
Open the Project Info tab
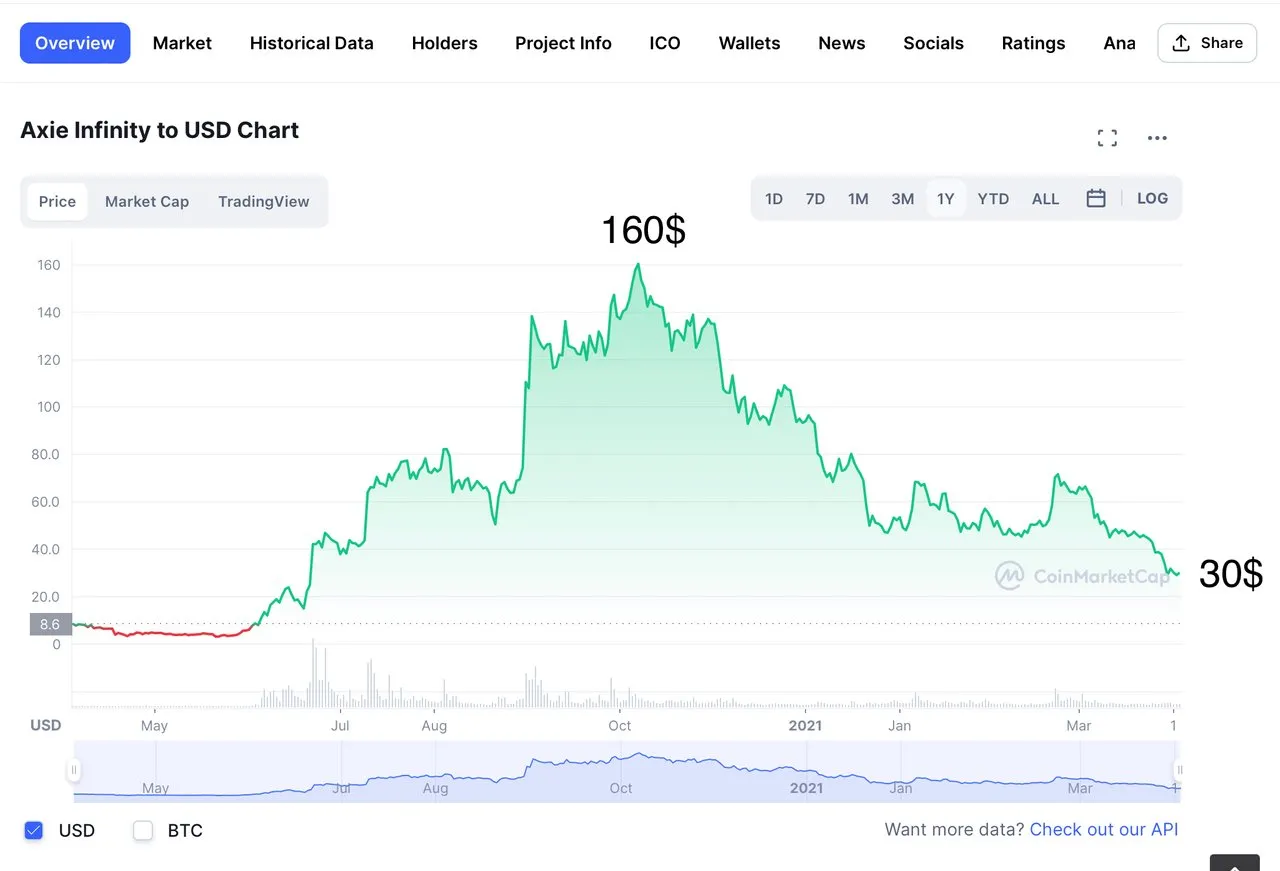pyautogui.click(x=563, y=43)
